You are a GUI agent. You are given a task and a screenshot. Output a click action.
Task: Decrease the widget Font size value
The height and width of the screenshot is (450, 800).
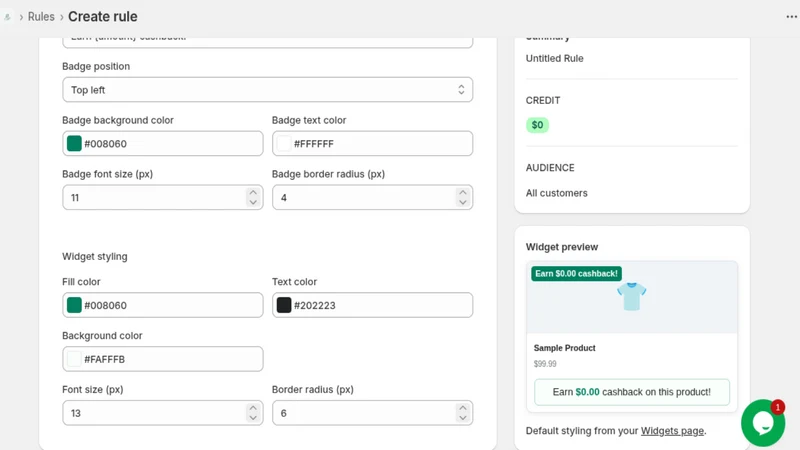(253, 417)
